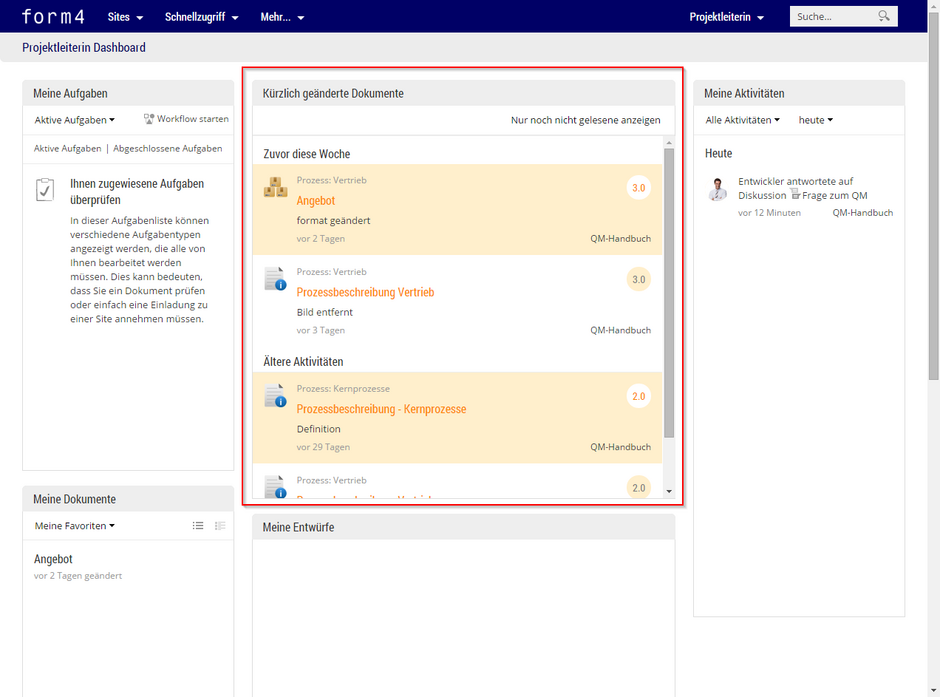
Task: Click the clipboard checkmark task icon
Action: click(45, 190)
